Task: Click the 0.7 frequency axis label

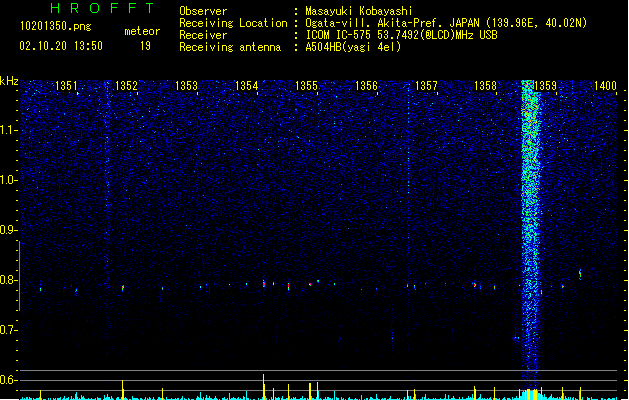Action: click(x=8, y=330)
